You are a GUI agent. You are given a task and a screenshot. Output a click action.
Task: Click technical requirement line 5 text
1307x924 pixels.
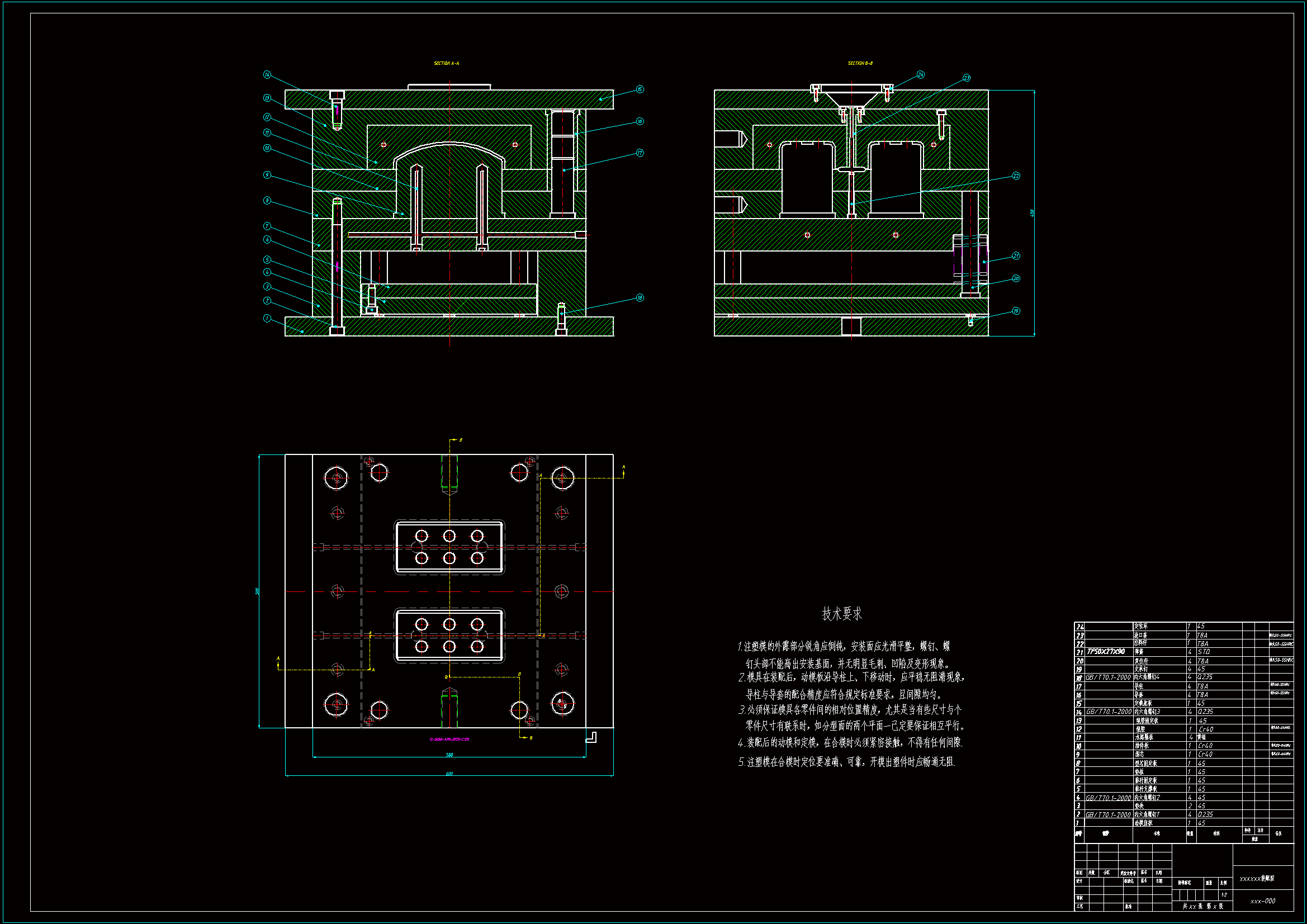(x=846, y=762)
